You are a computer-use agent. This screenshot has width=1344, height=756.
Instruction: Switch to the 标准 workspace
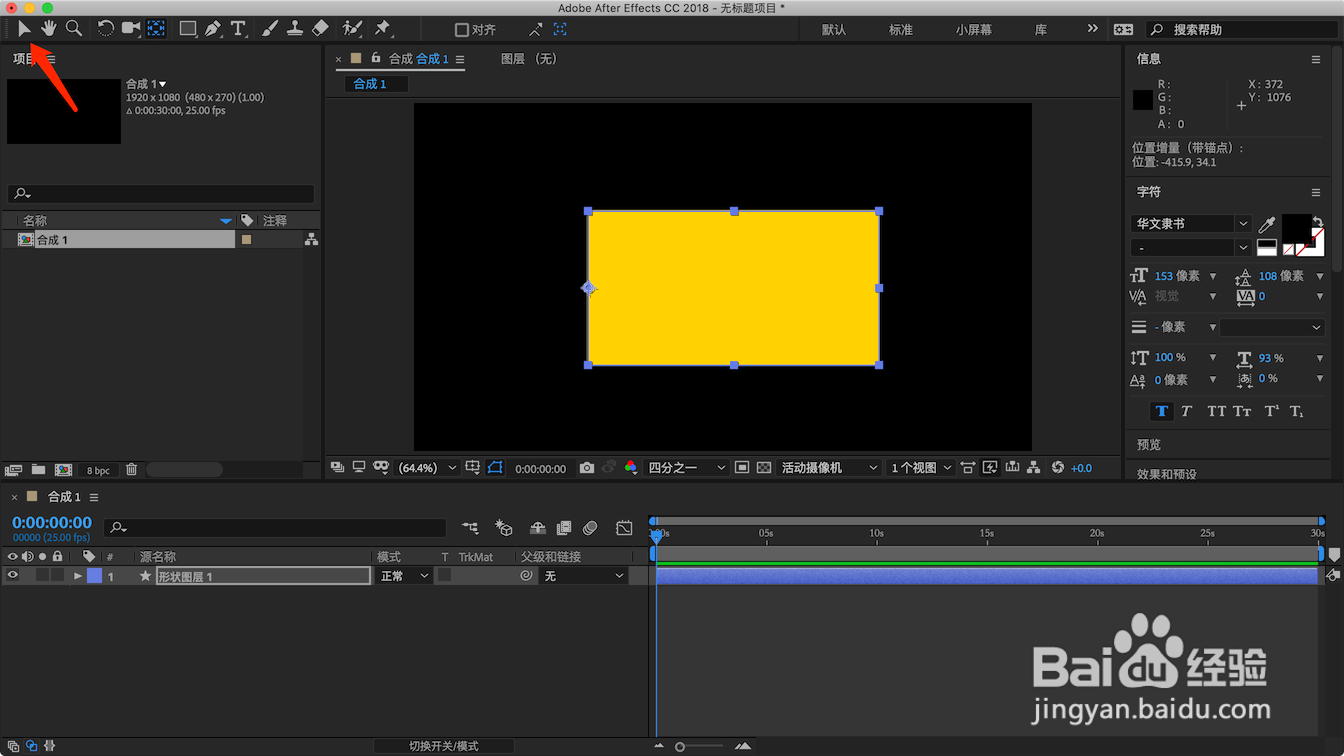point(901,30)
